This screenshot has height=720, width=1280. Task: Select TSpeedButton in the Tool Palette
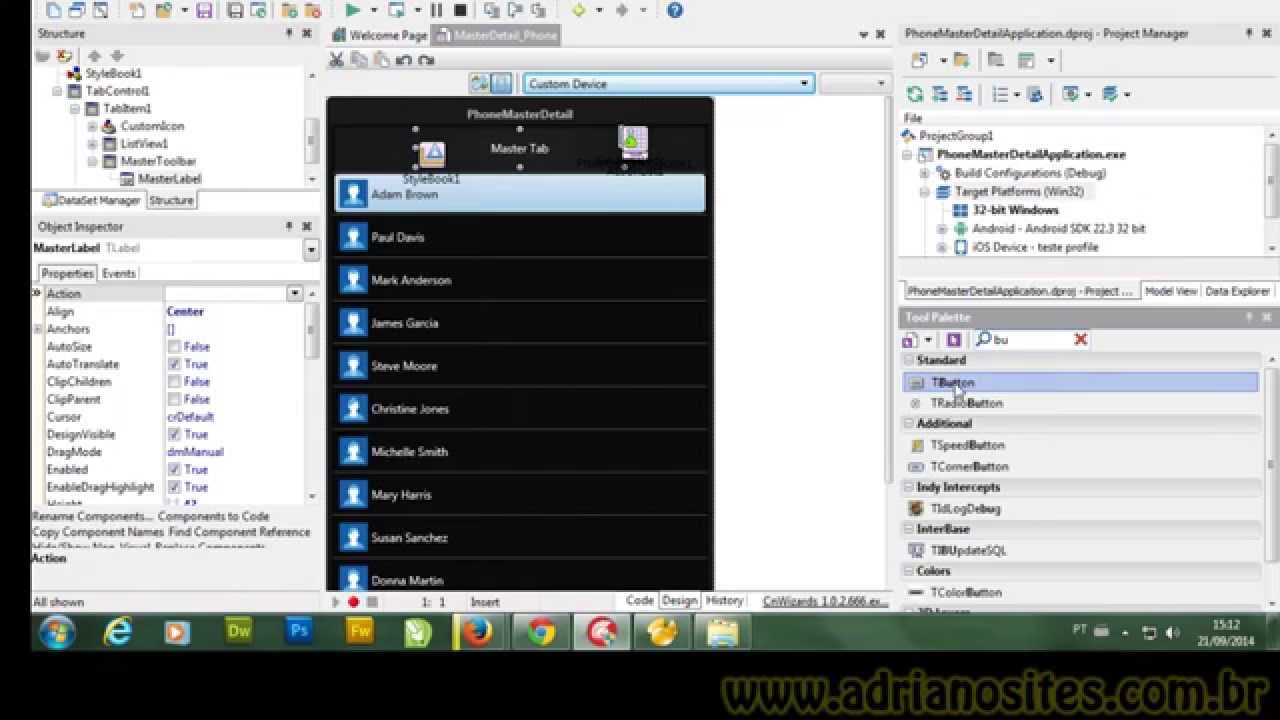pyautogui.click(x=967, y=445)
